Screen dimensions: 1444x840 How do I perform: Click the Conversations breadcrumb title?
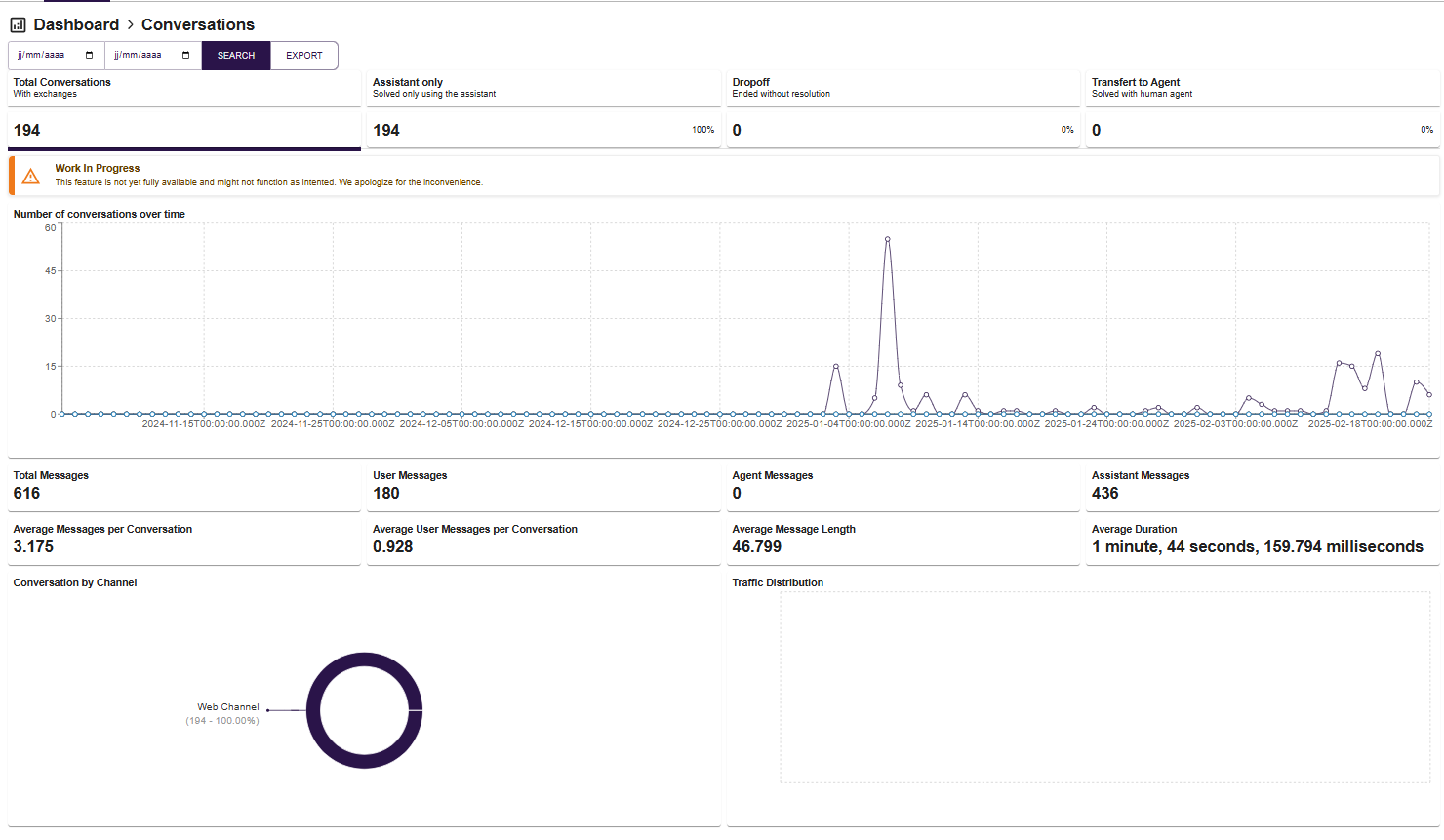pyautogui.click(x=198, y=24)
